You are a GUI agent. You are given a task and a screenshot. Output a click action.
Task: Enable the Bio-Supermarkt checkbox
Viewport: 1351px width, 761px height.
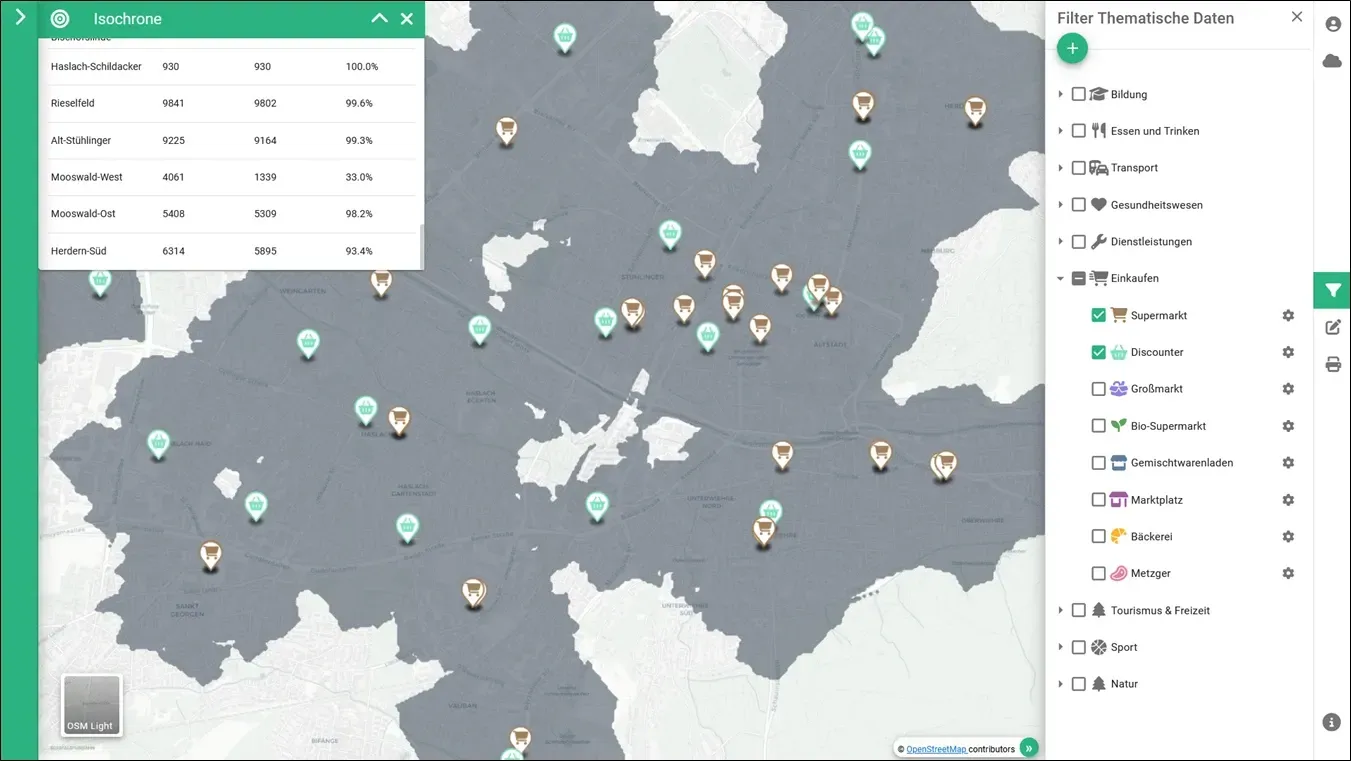tap(1099, 426)
